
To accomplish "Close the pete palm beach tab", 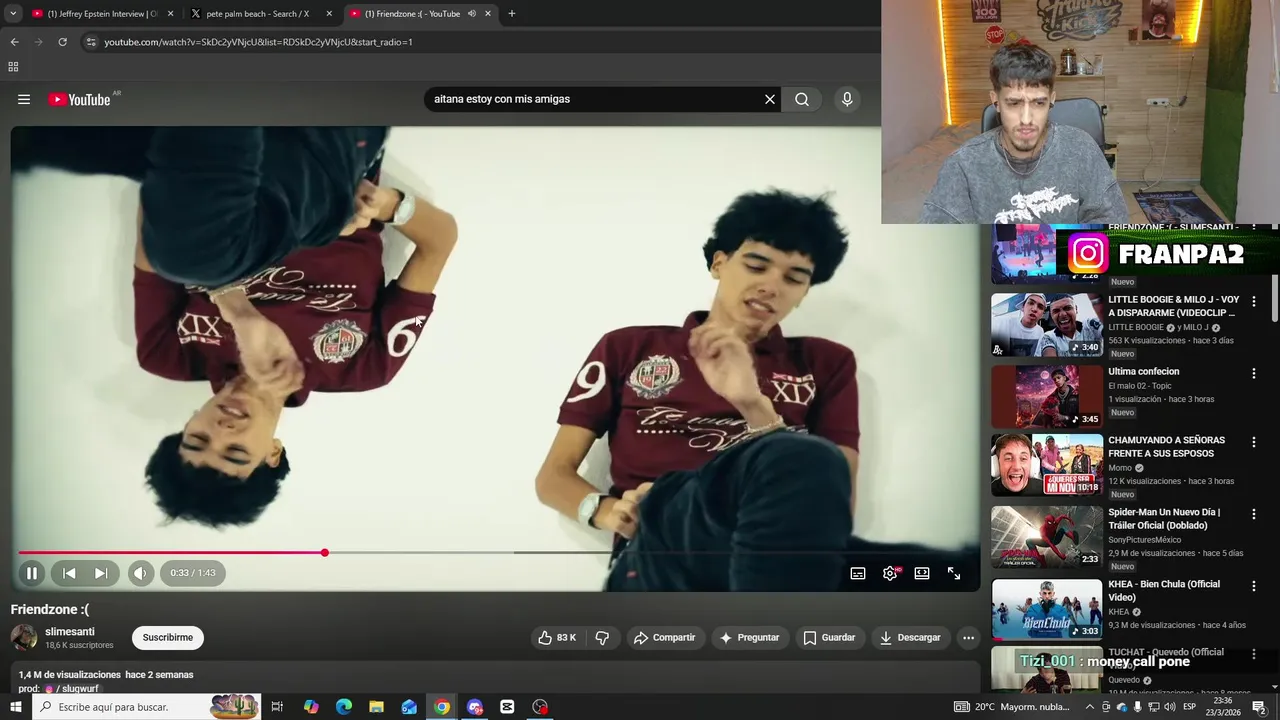I will click(x=329, y=13).
